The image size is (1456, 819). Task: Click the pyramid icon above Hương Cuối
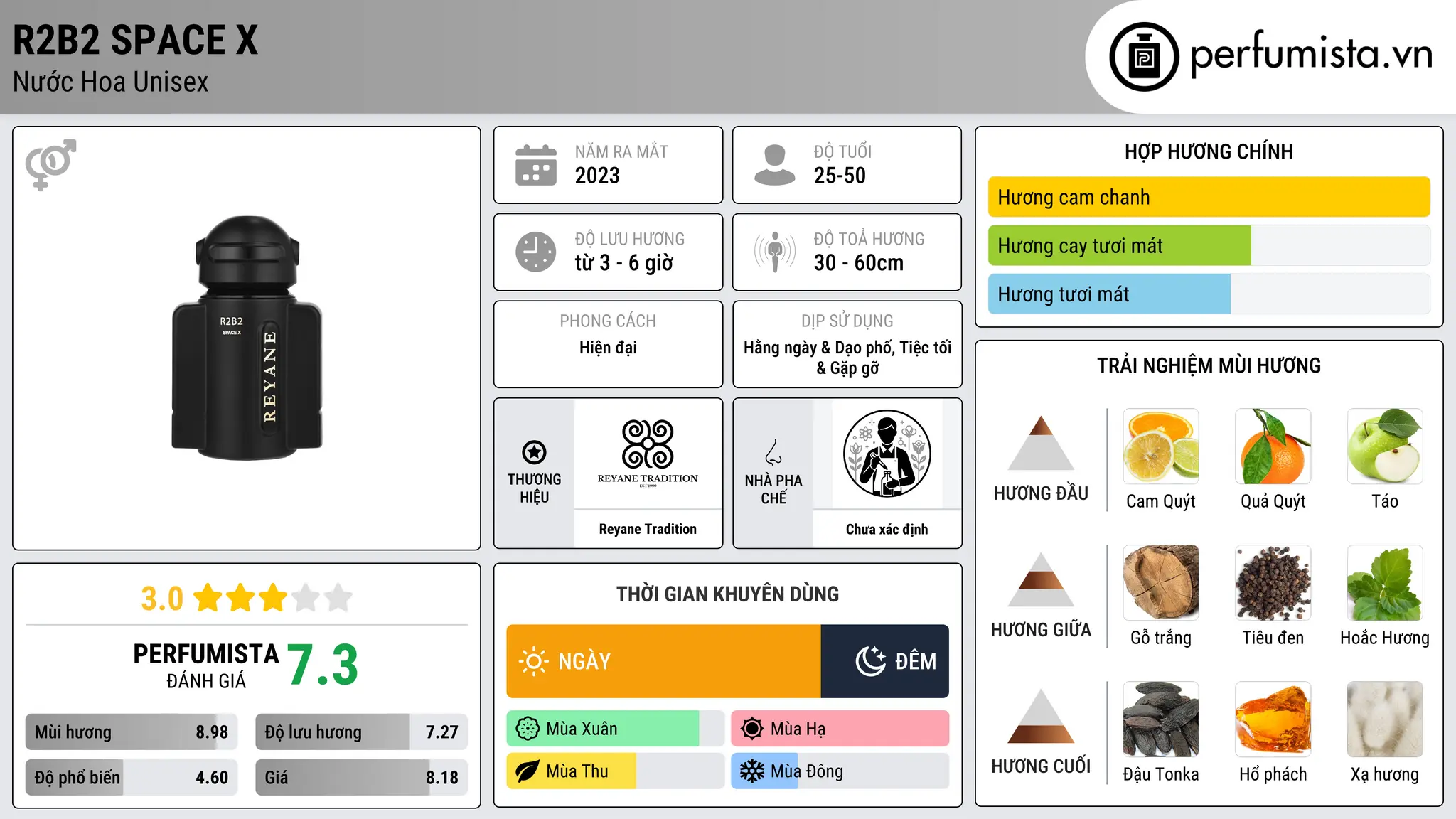[1041, 716]
